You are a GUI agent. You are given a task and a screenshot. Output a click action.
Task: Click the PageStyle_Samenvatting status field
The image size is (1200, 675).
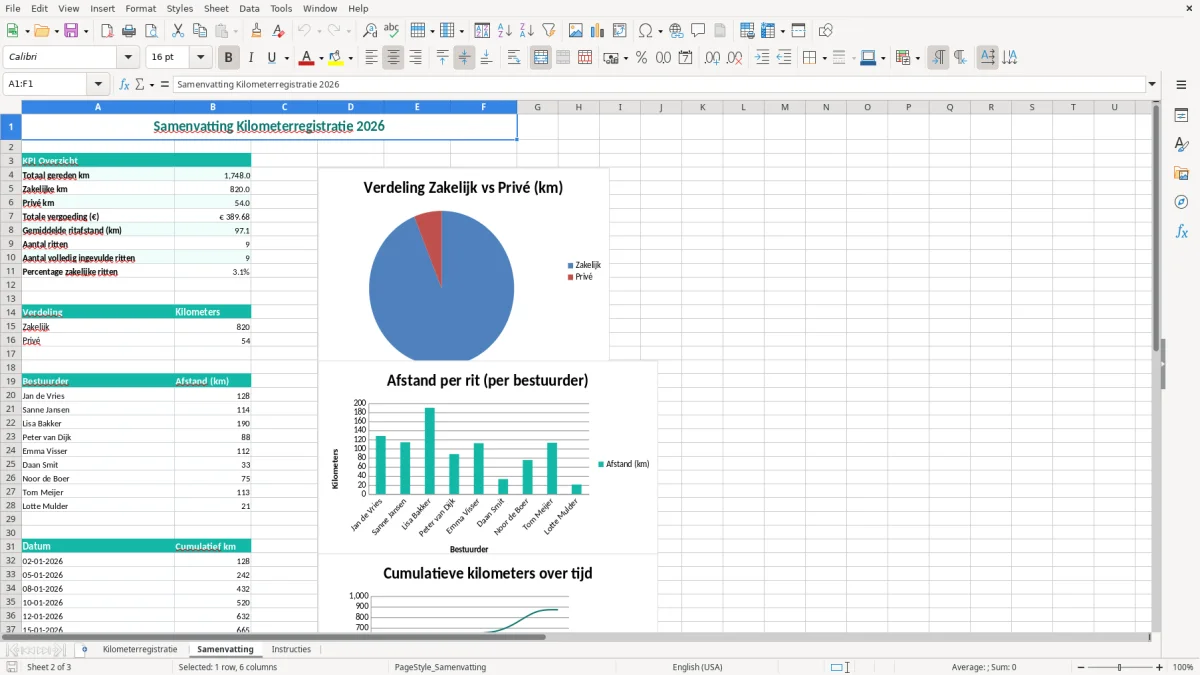coord(440,667)
